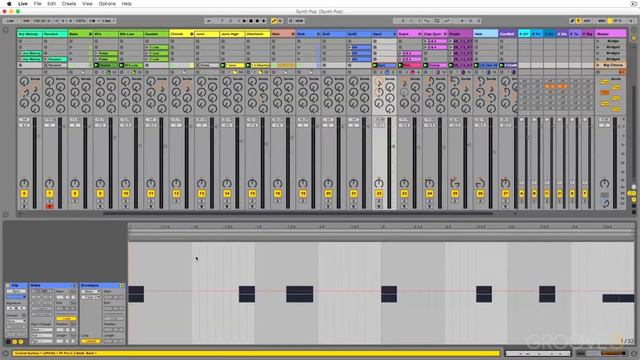Unfold the Noise group track
This screenshot has height=360, width=640.
pyautogui.click(x=292, y=34)
